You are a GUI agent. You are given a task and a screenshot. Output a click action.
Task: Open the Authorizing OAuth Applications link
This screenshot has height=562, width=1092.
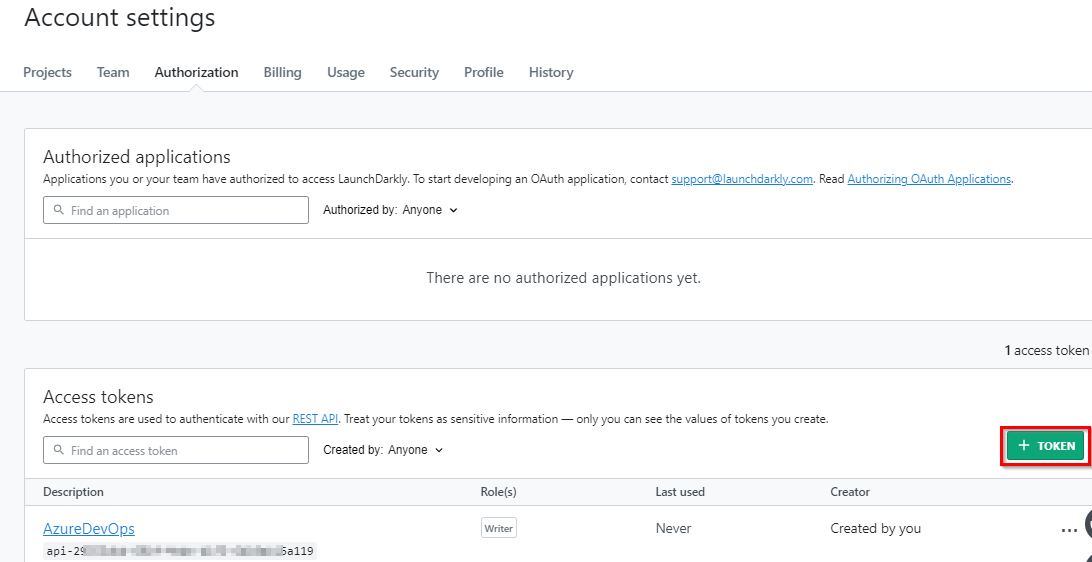[929, 179]
